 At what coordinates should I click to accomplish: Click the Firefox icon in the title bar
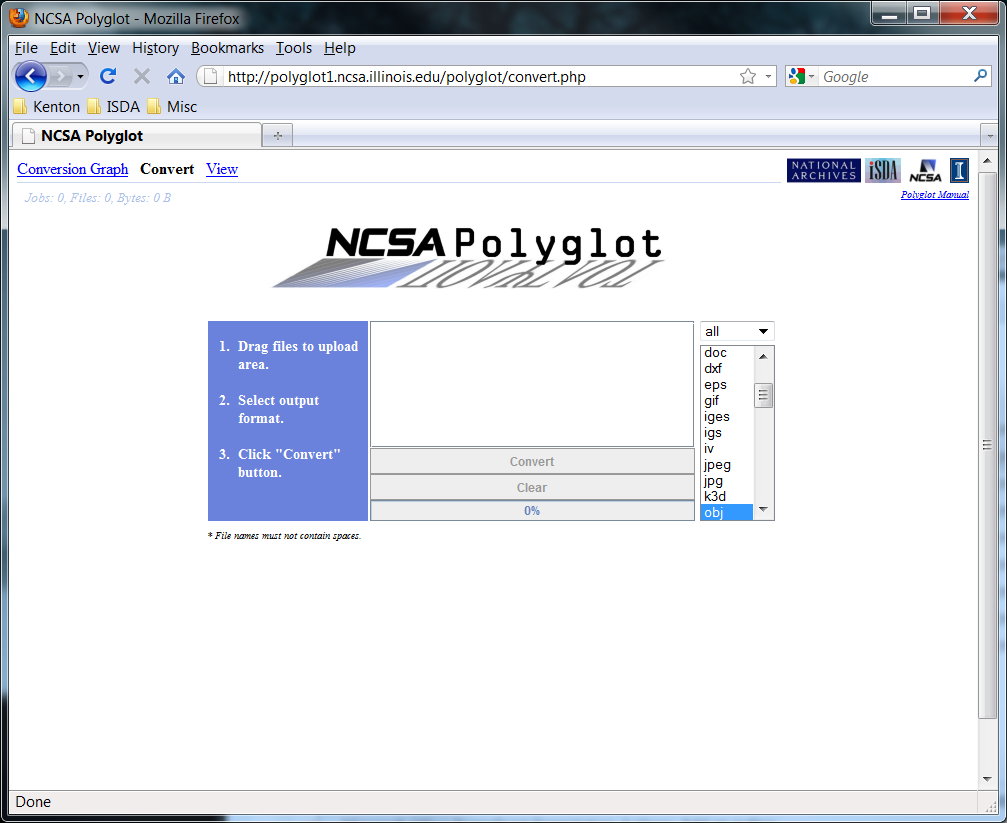coord(19,17)
